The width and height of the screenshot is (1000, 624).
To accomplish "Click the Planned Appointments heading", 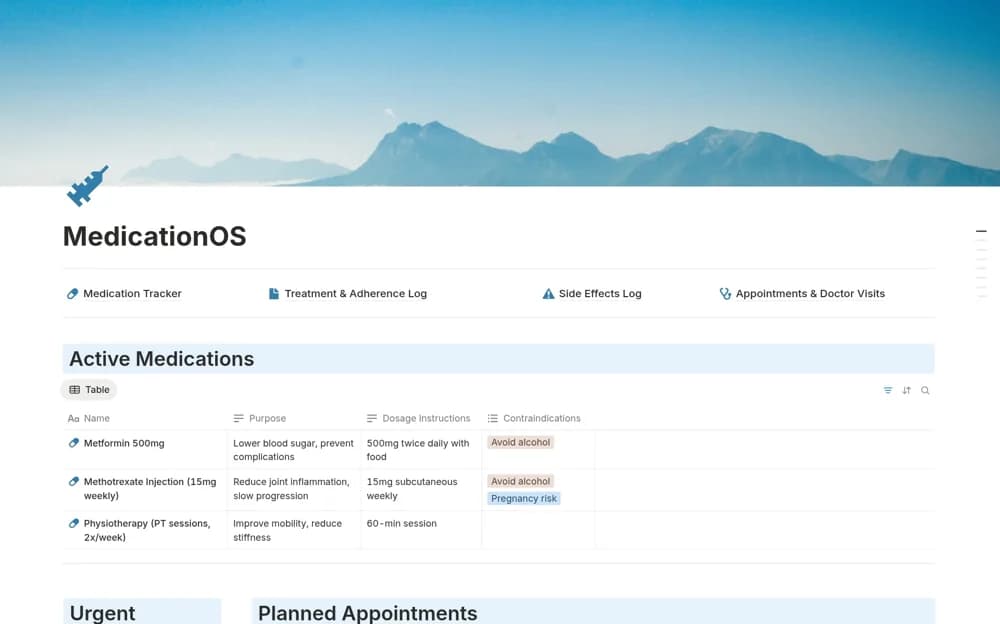I will pyautogui.click(x=367, y=613).
